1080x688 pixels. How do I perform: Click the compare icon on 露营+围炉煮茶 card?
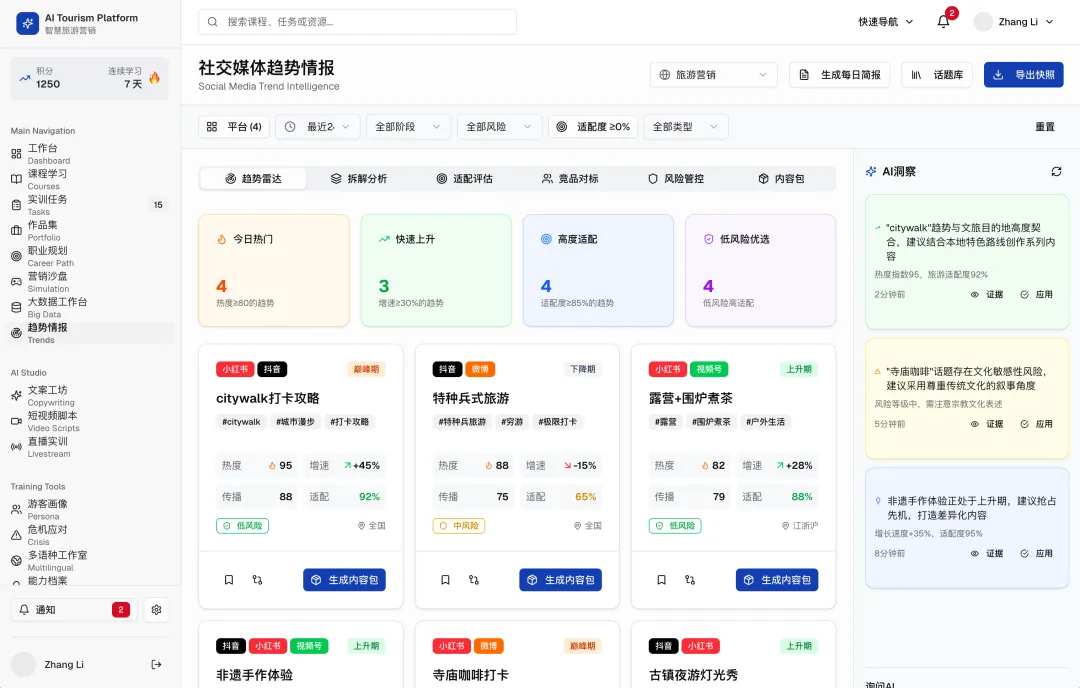click(689, 580)
